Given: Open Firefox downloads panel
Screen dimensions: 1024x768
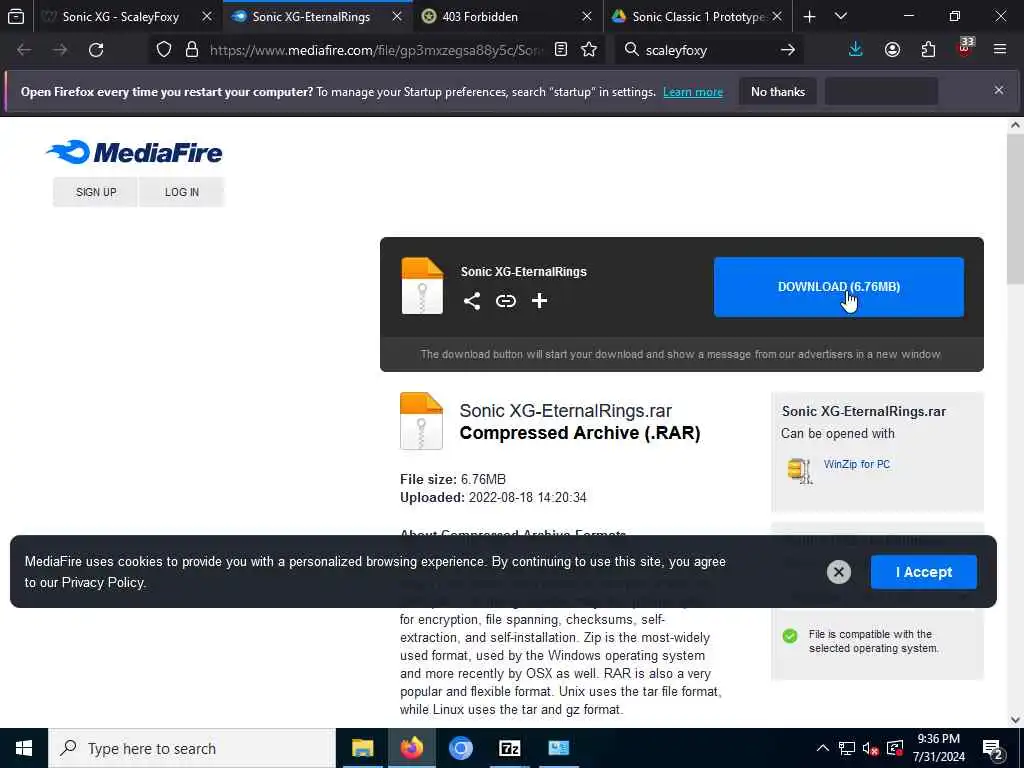Looking at the screenshot, I should pyautogui.click(x=856, y=50).
